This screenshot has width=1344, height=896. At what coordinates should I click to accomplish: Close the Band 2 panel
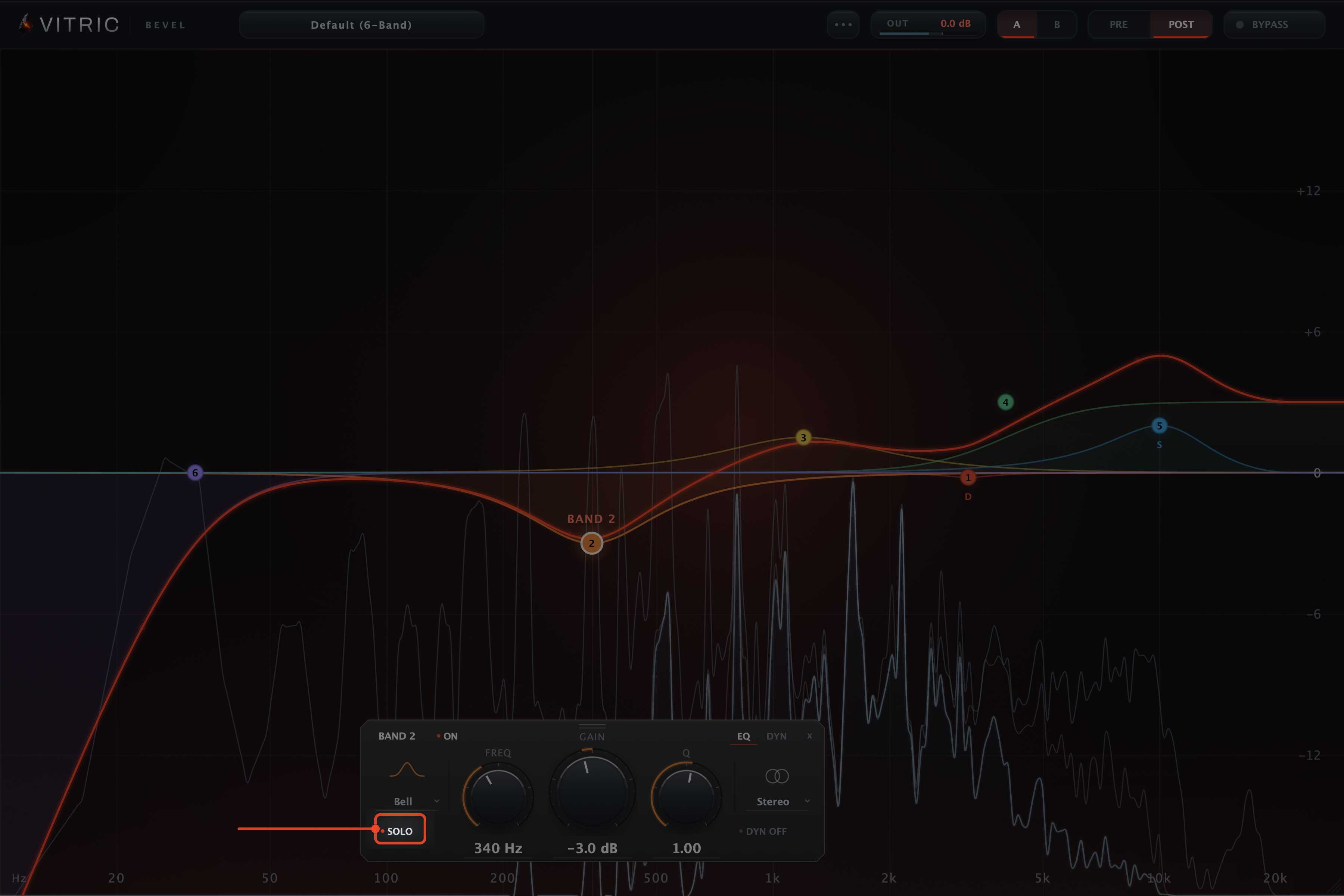(809, 736)
